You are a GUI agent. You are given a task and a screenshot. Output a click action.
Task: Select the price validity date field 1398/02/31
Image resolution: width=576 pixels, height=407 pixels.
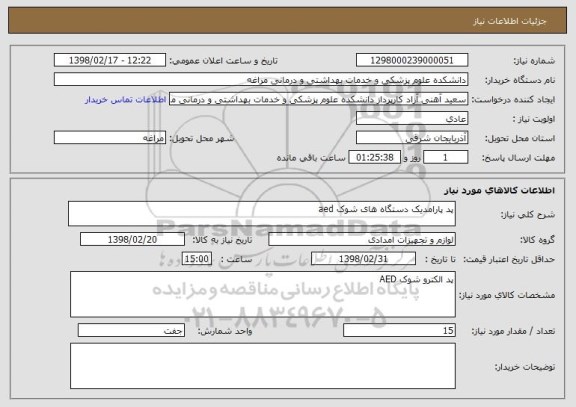[x=363, y=259]
